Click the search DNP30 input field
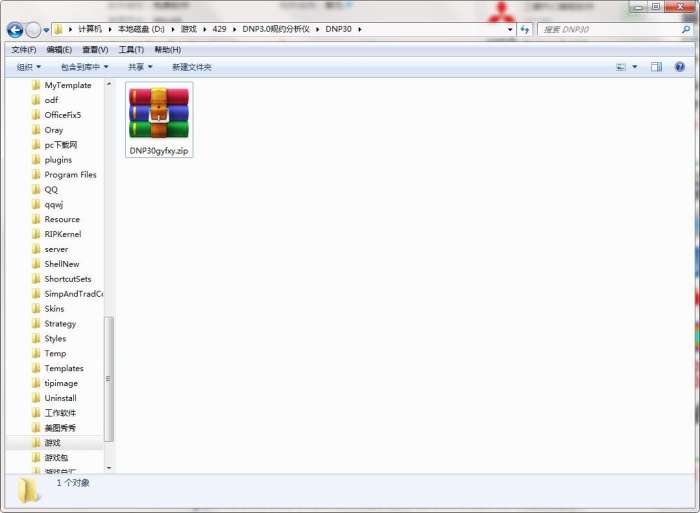The height and width of the screenshot is (513, 700). [x=609, y=29]
